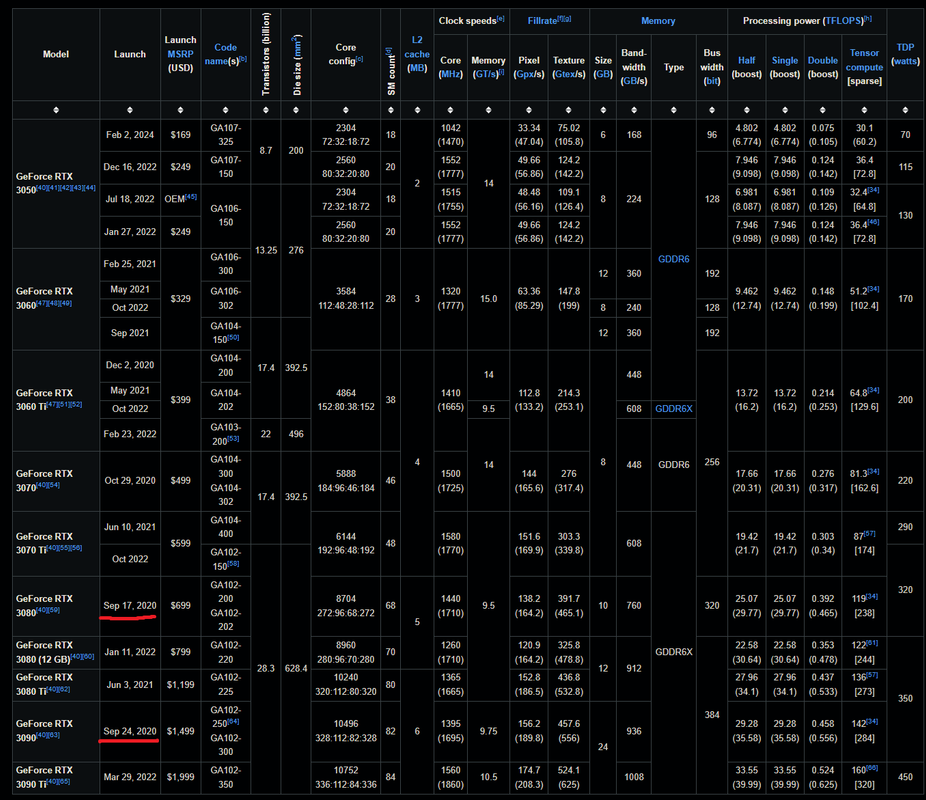Sort by Launch MSRP column arrow
The width and height of the screenshot is (926, 800).
(181, 110)
